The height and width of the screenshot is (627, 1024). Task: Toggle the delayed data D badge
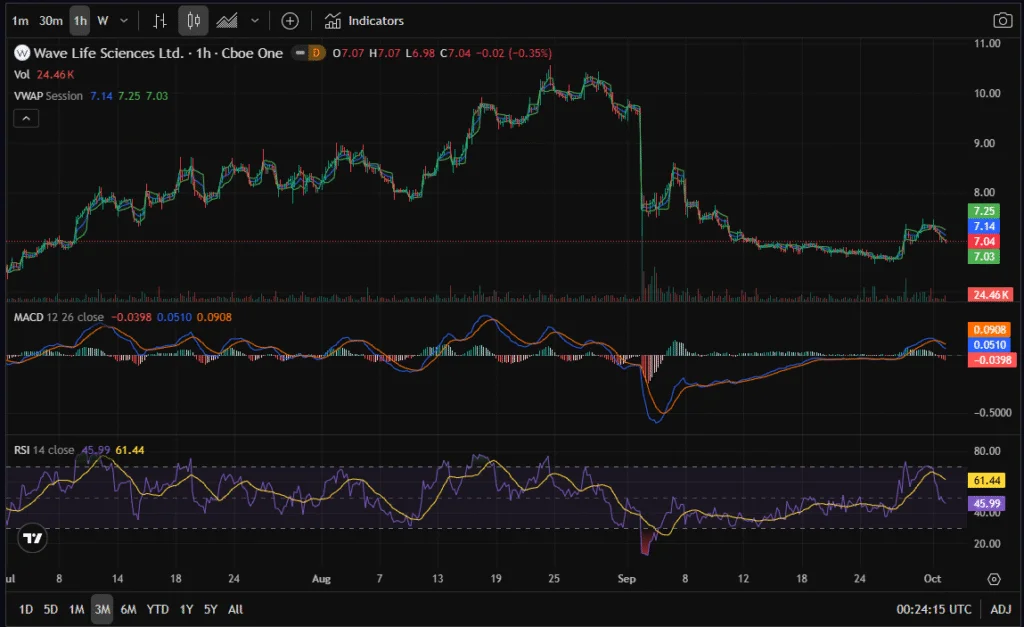tap(316, 53)
